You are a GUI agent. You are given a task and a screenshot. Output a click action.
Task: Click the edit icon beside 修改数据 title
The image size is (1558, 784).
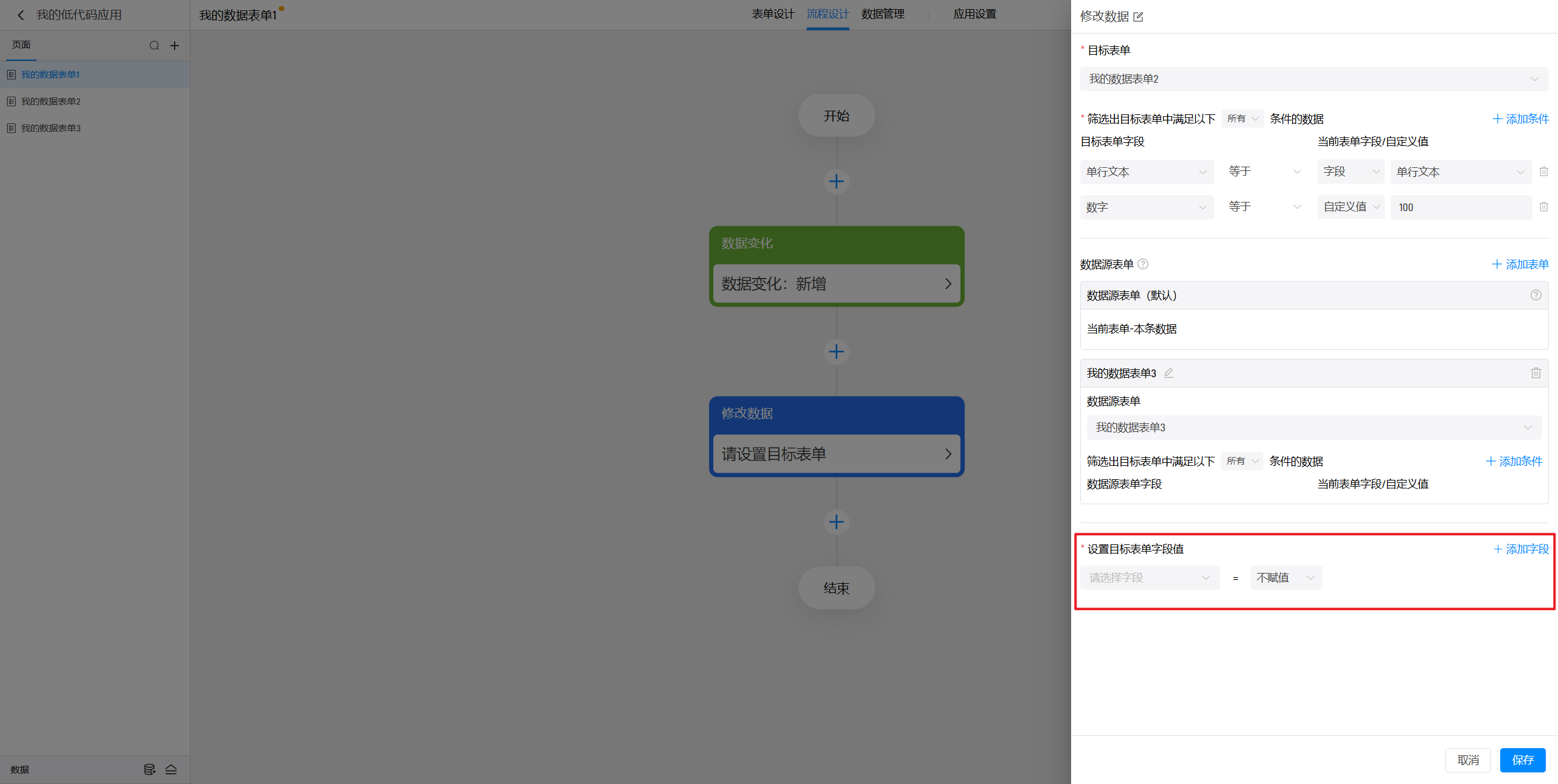tap(1139, 17)
